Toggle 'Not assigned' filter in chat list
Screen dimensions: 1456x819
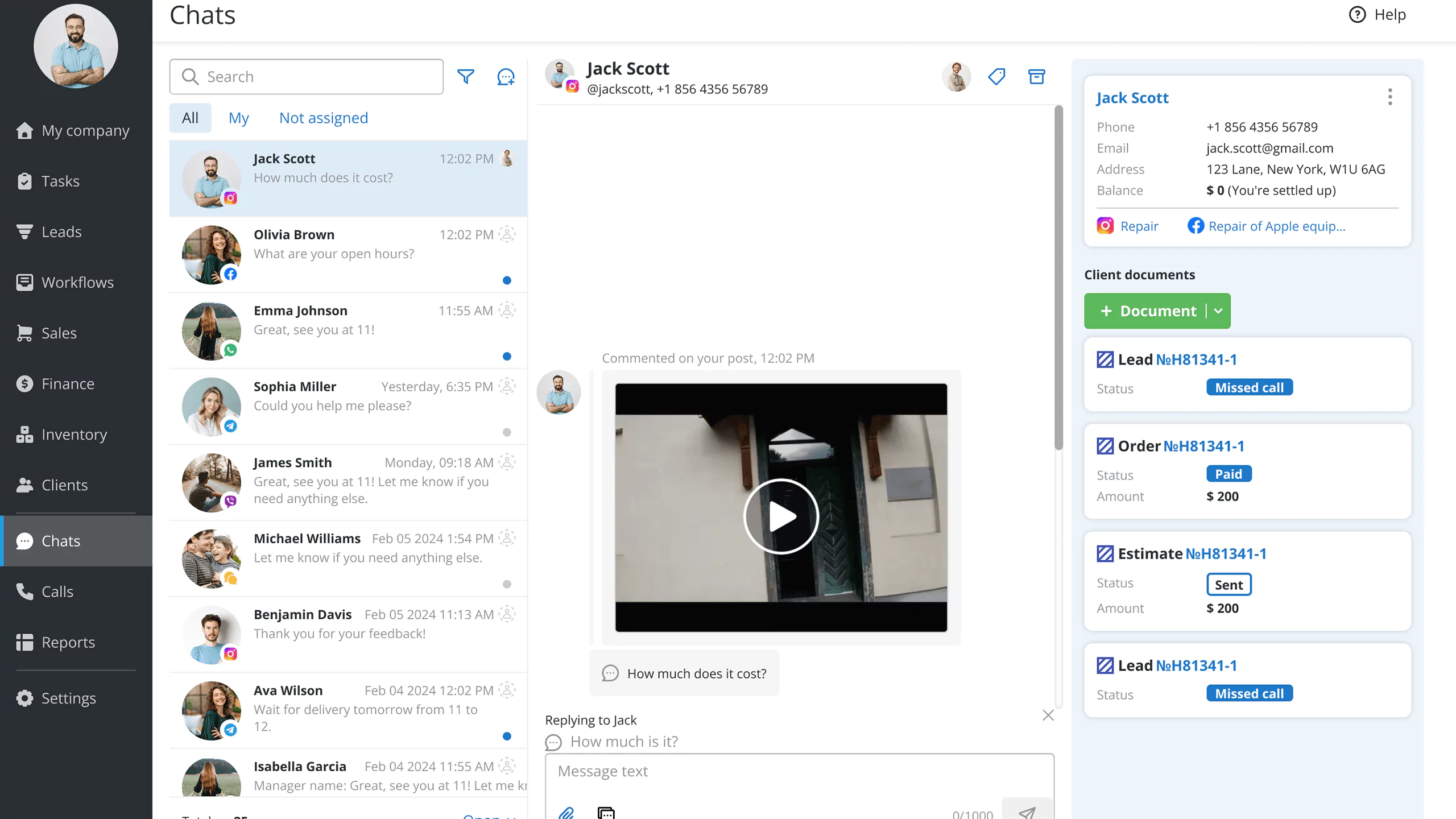click(323, 117)
